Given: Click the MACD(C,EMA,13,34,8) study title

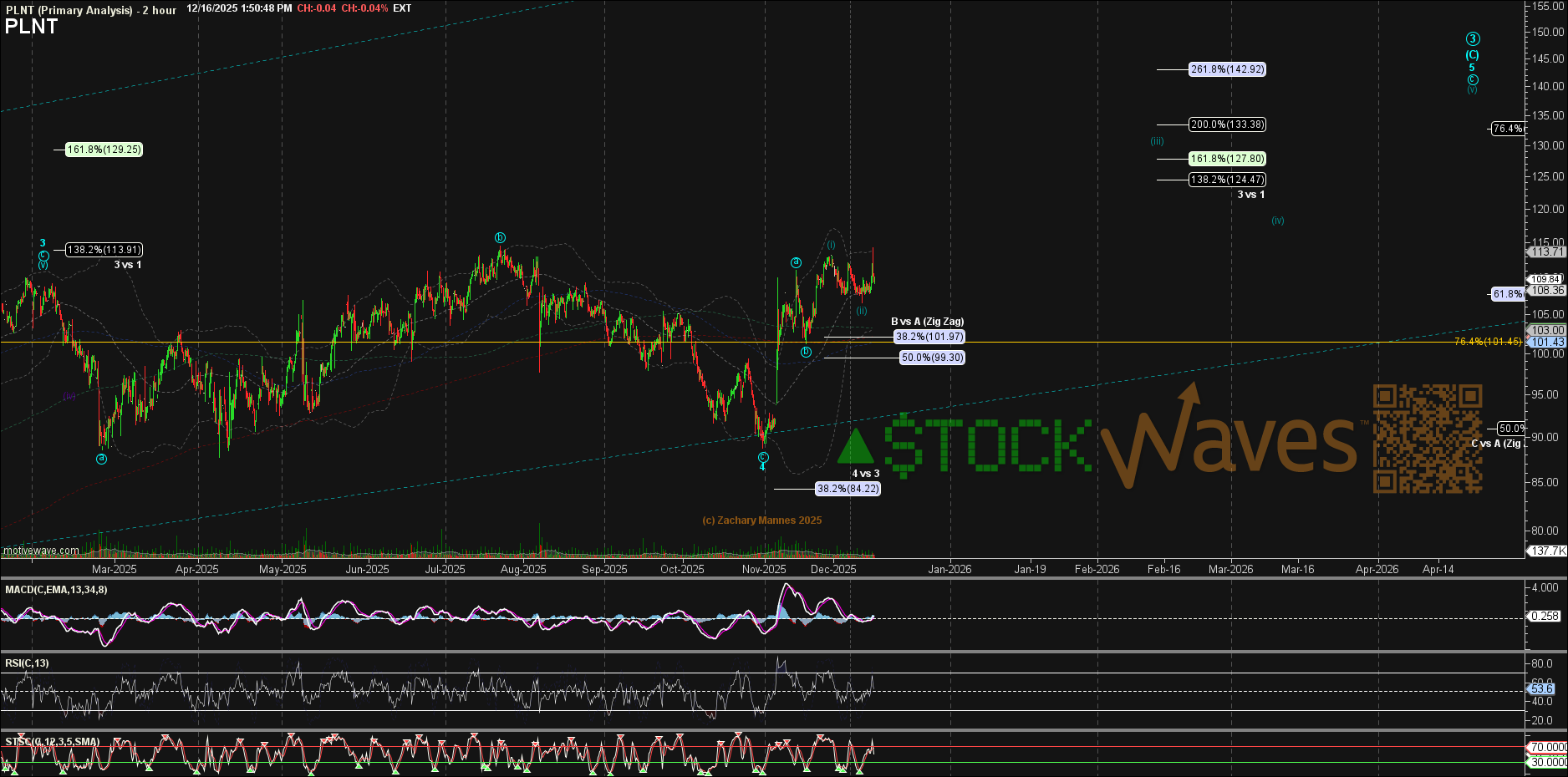Looking at the screenshot, I should pyautogui.click(x=56, y=590).
